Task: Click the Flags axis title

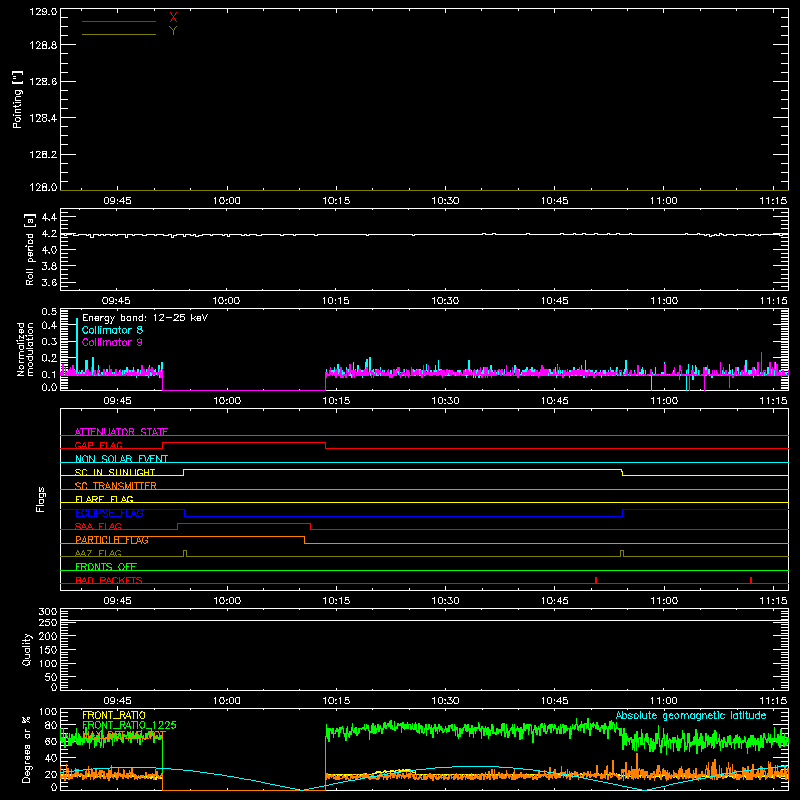Action: pyautogui.click(x=40, y=499)
